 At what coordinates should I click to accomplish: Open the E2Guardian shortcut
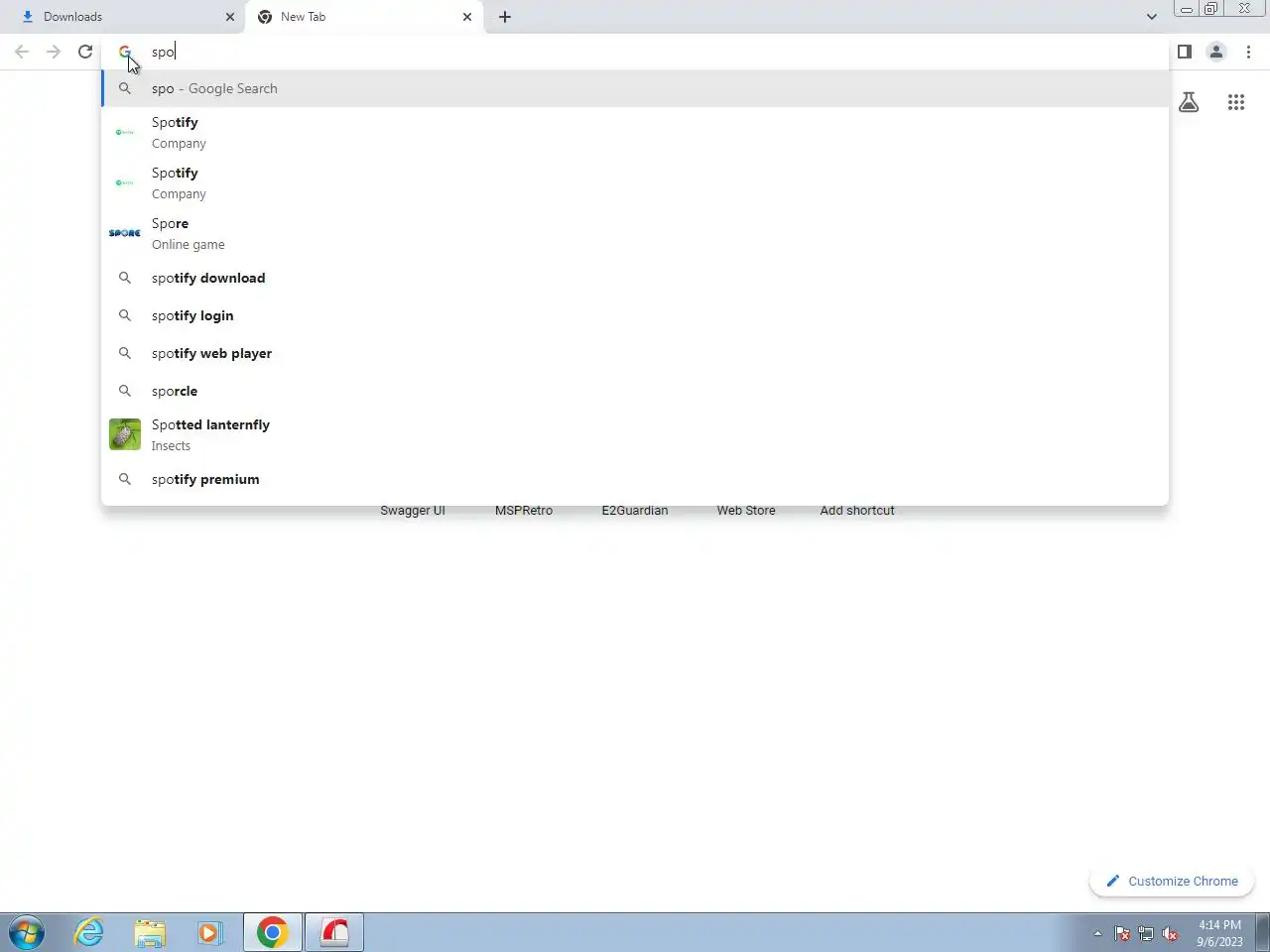point(635,511)
